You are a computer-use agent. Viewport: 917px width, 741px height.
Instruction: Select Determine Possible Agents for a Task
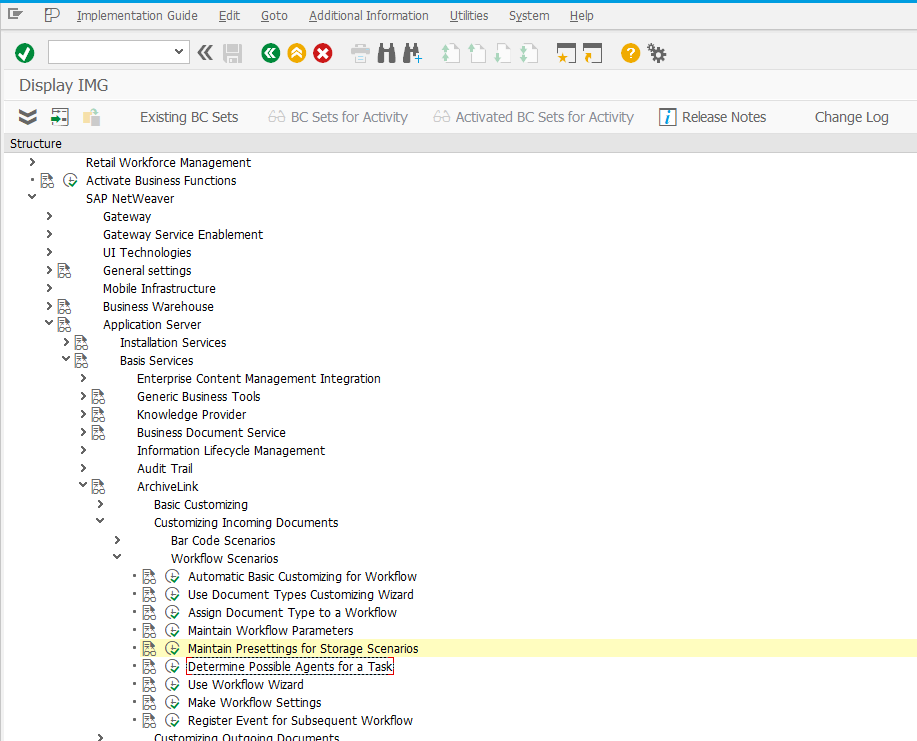[x=290, y=667]
